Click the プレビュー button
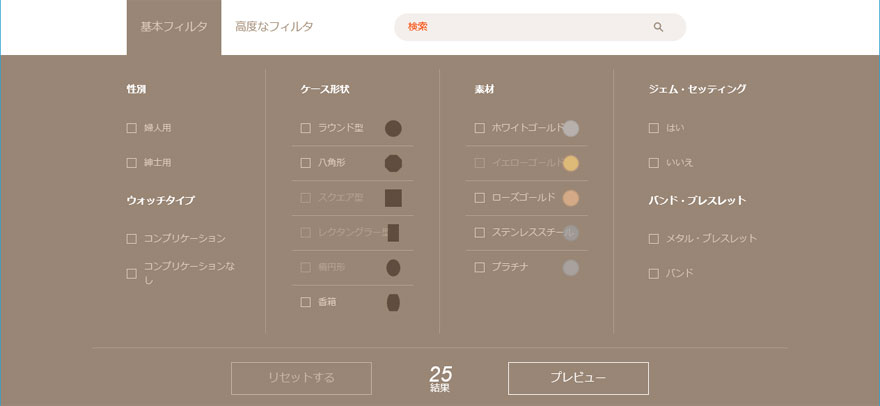The image size is (880, 406). pos(578,378)
